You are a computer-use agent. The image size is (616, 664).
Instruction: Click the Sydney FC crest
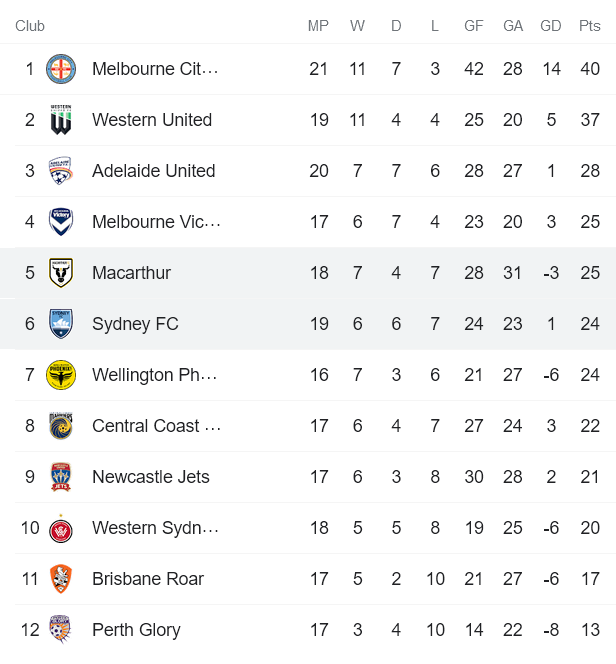click(61, 324)
